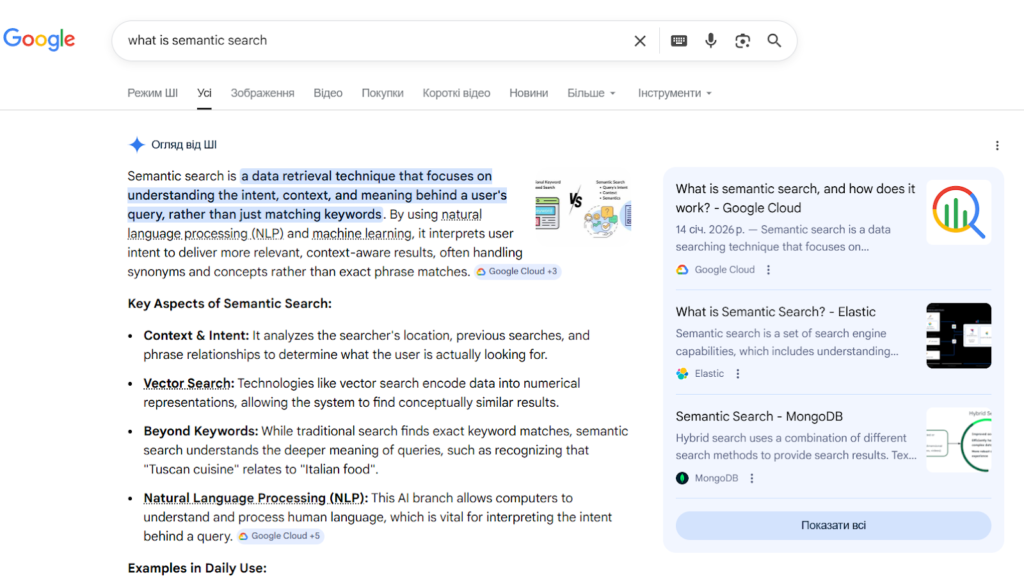Open the Новини tab
The width and height of the screenshot is (1024, 584).
528,92
